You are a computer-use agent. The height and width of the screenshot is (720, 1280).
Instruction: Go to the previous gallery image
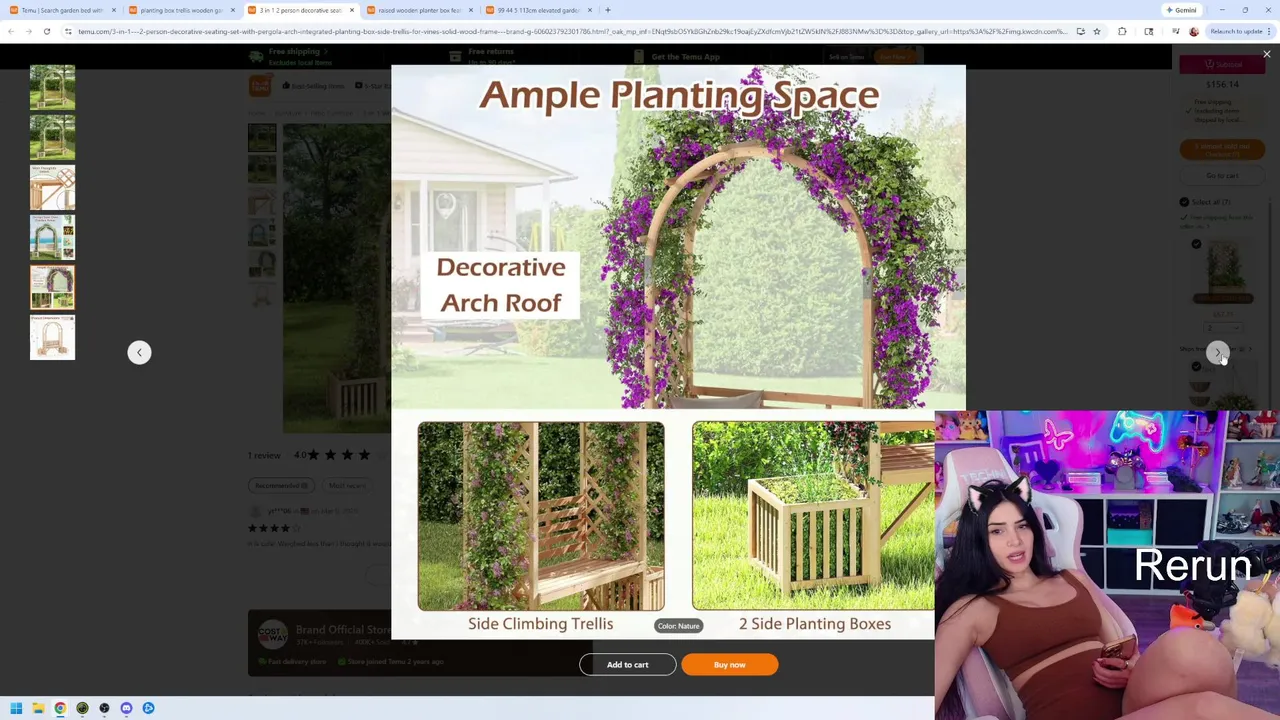click(x=139, y=352)
